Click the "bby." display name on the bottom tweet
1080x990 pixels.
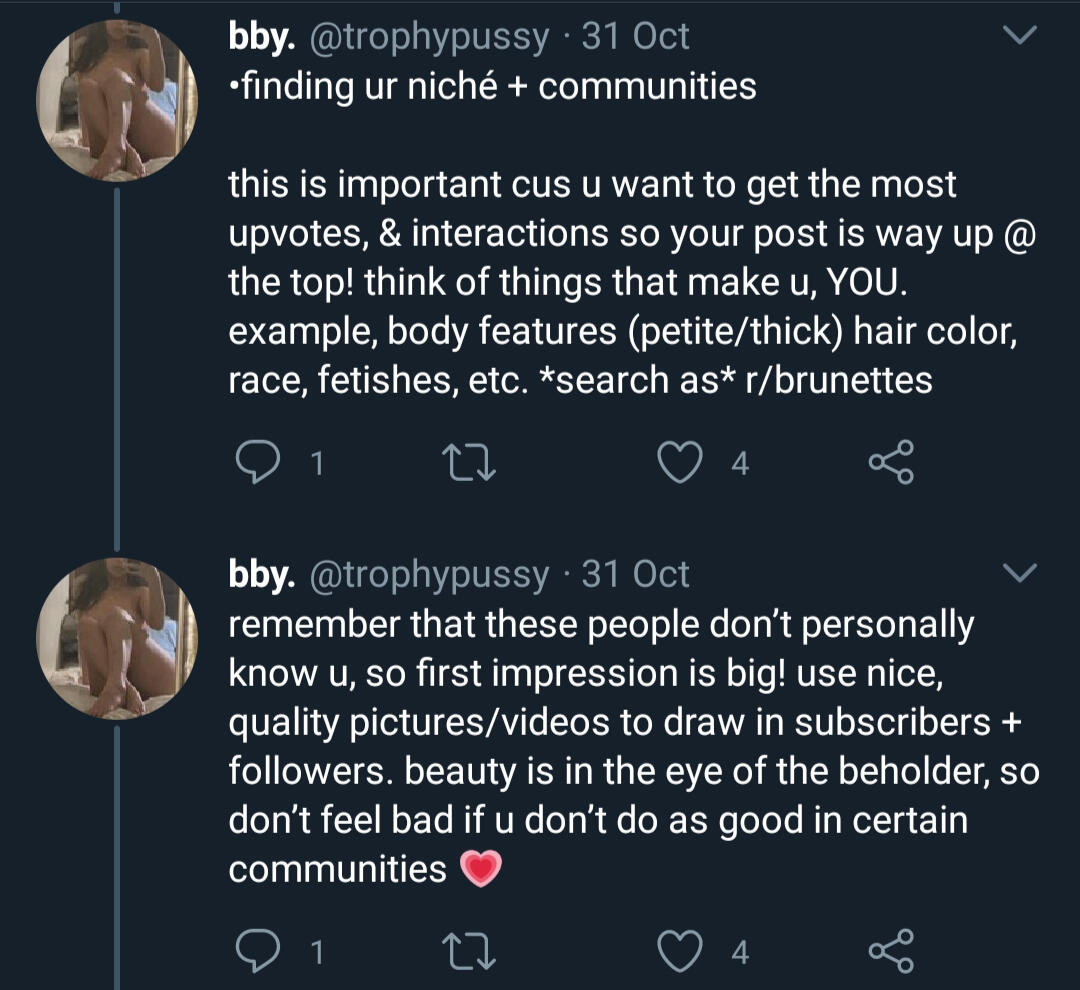[261, 574]
